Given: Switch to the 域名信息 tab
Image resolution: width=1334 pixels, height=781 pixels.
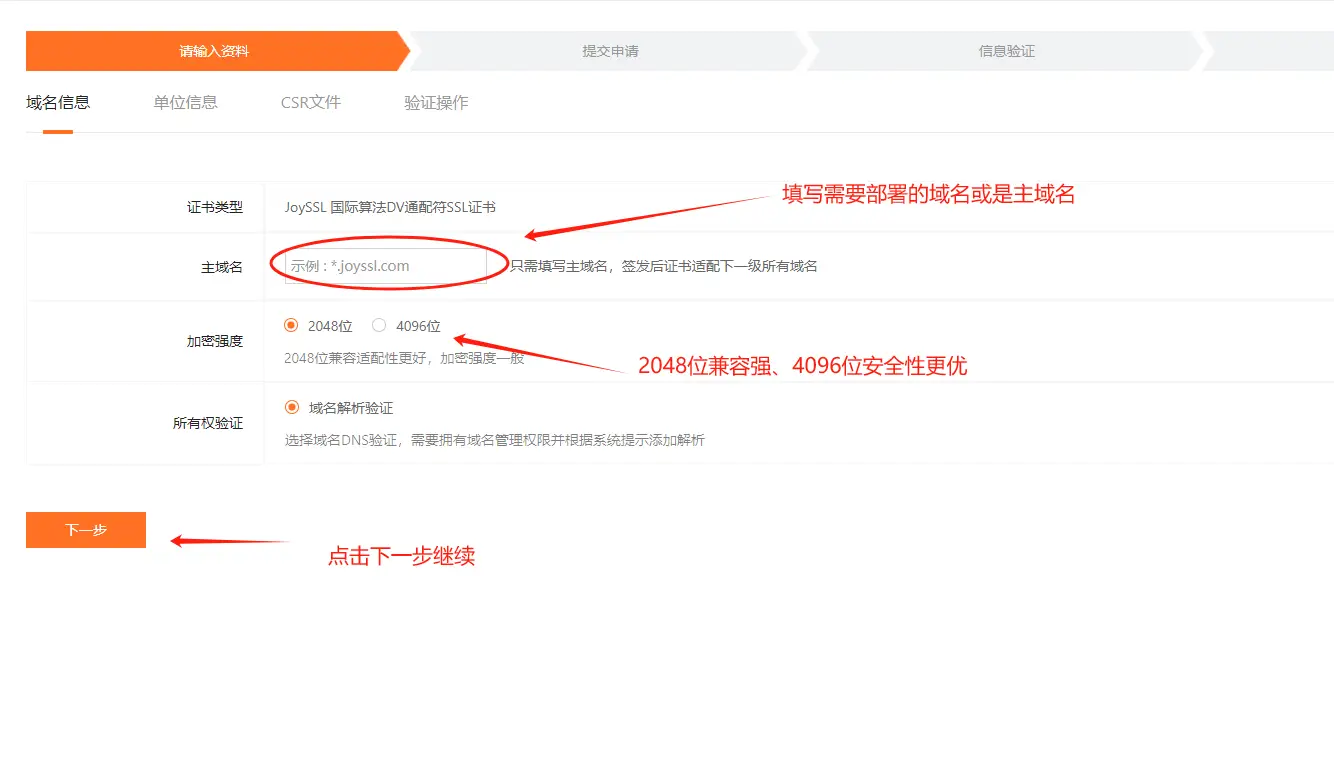Looking at the screenshot, I should click(x=58, y=102).
